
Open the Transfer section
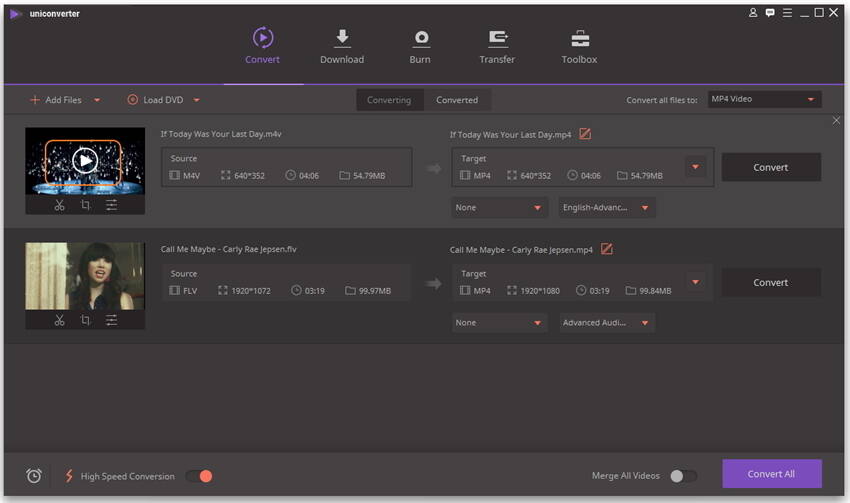pyautogui.click(x=497, y=46)
